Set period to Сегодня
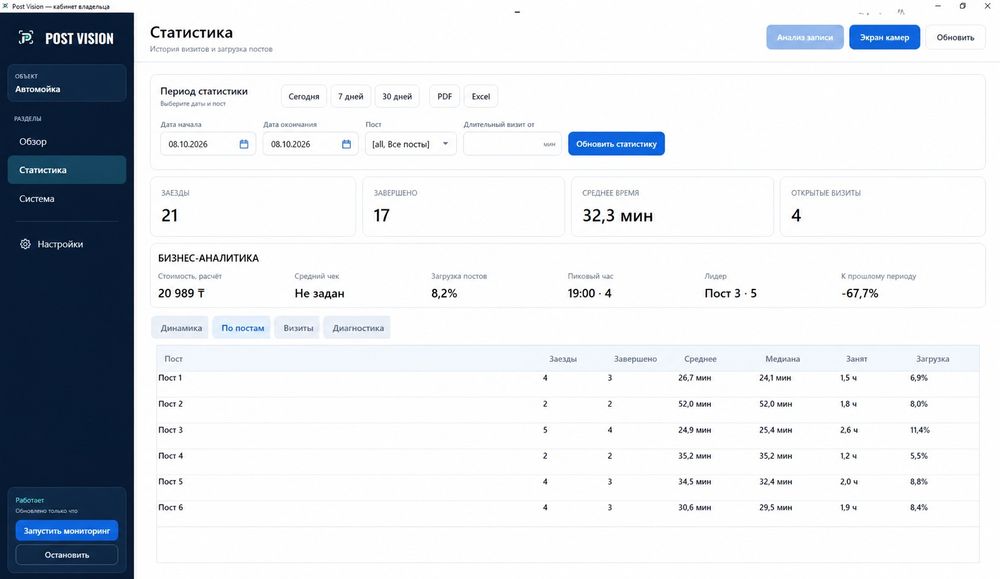Viewport: 1000px width, 579px height. pos(304,96)
